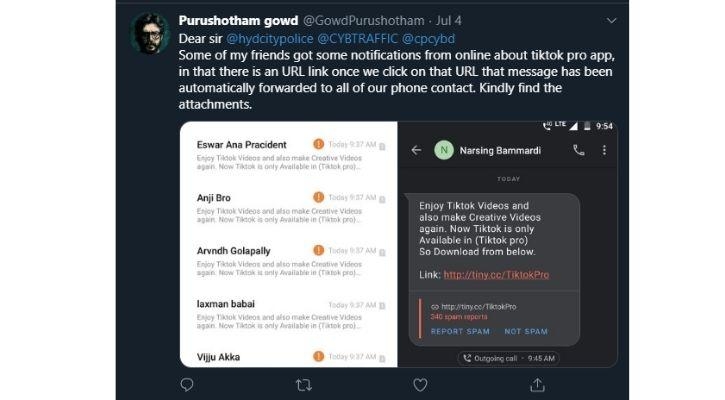725x400 pixels.
Task: Click the tiny.cc/TiktokPro link in the message
Action: coord(496,274)
